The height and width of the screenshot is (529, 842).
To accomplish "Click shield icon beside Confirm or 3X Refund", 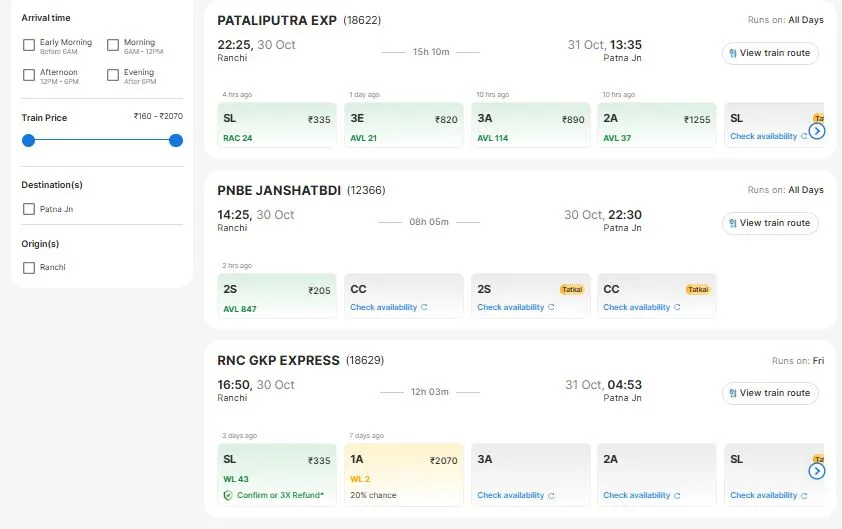I will [x=228, y=495].
